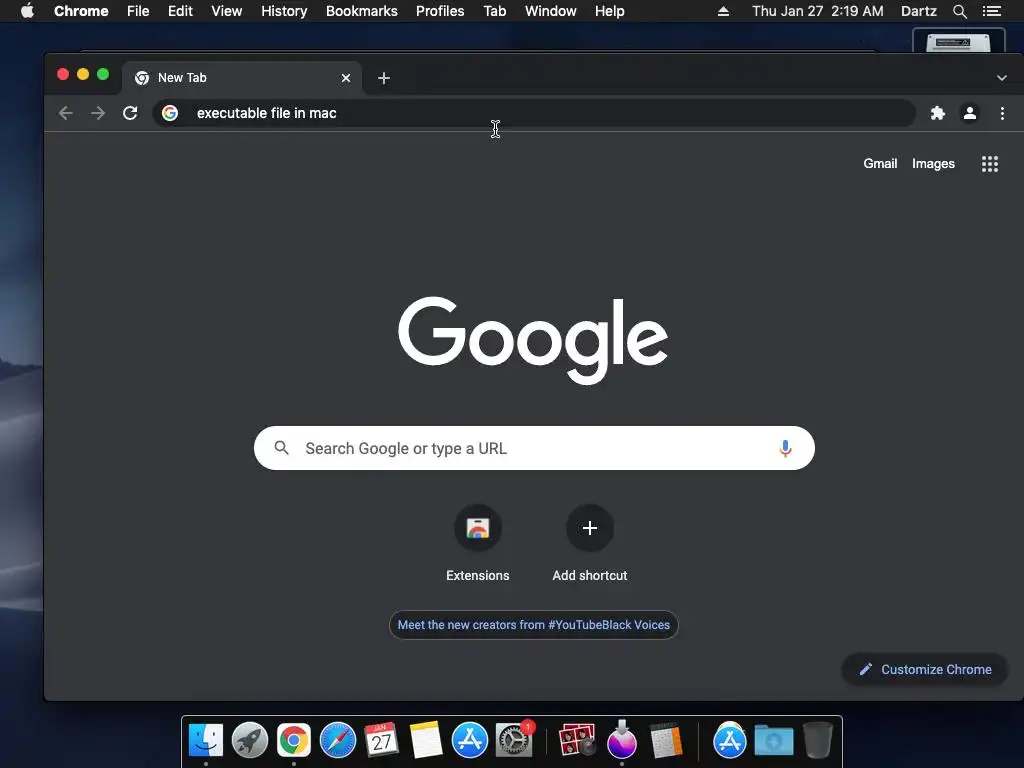Open the YouTubeBlack Voices promo link
The width and height of the screenshot is (1024, 768).
click(534, 625)
